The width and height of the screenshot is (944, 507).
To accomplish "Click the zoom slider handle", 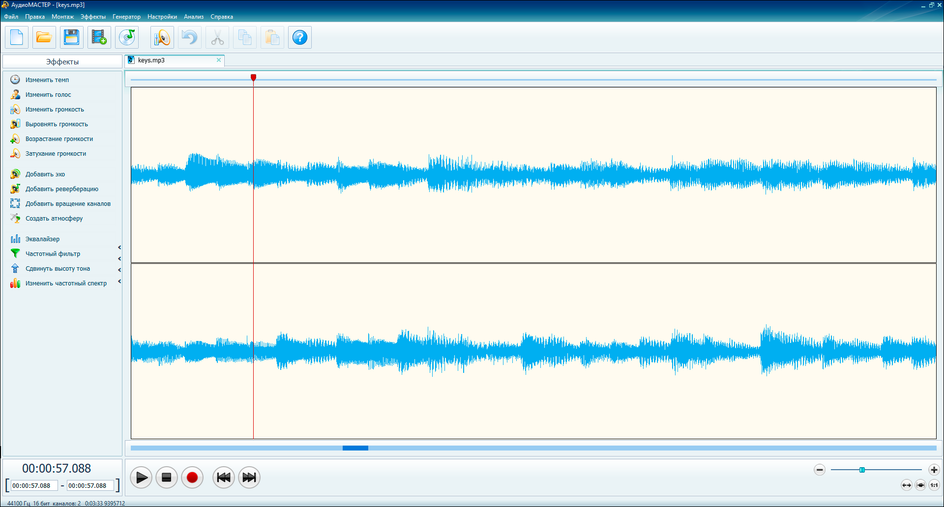I will click(862, 470).
